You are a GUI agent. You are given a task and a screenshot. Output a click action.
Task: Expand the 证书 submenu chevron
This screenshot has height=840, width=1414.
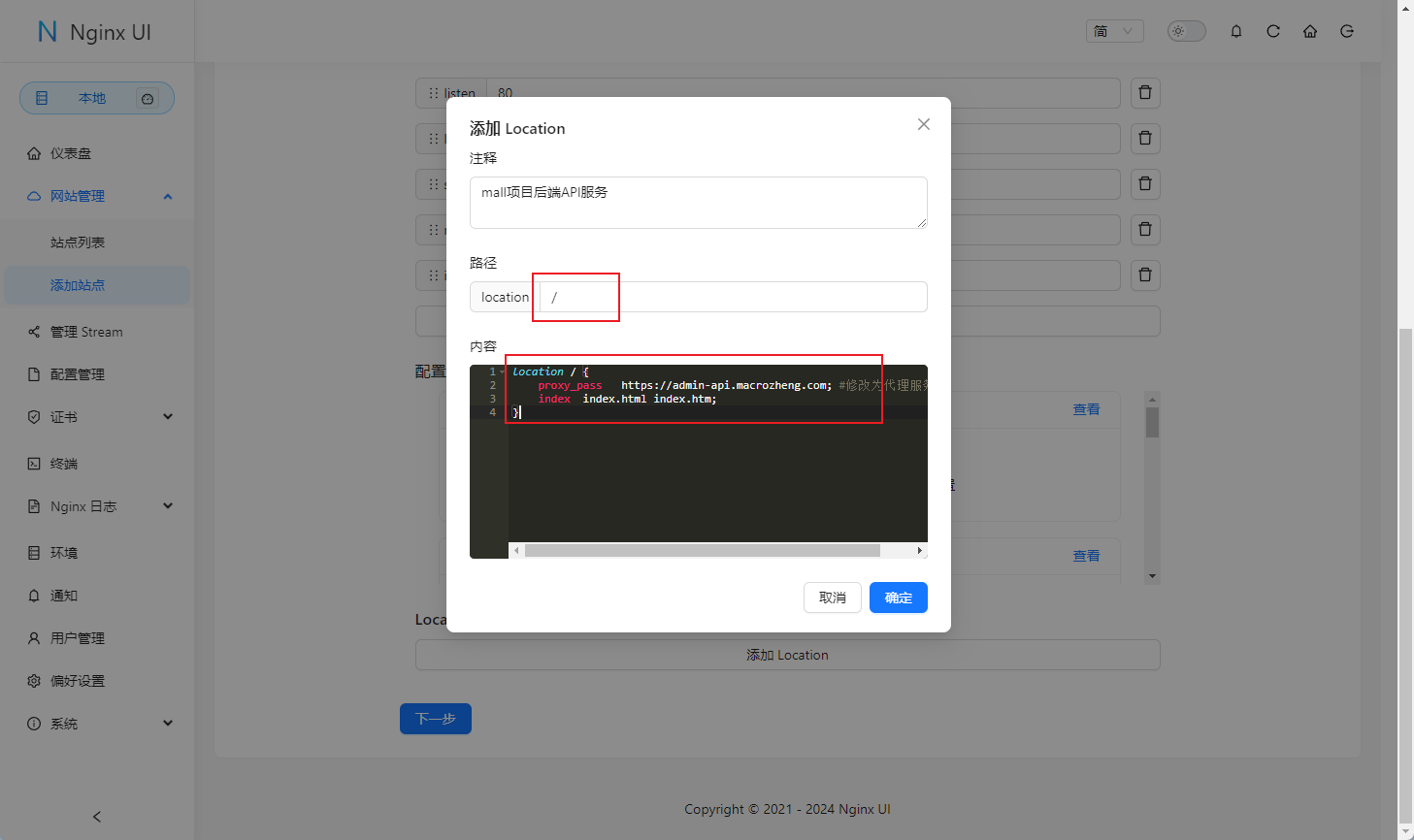168,417
